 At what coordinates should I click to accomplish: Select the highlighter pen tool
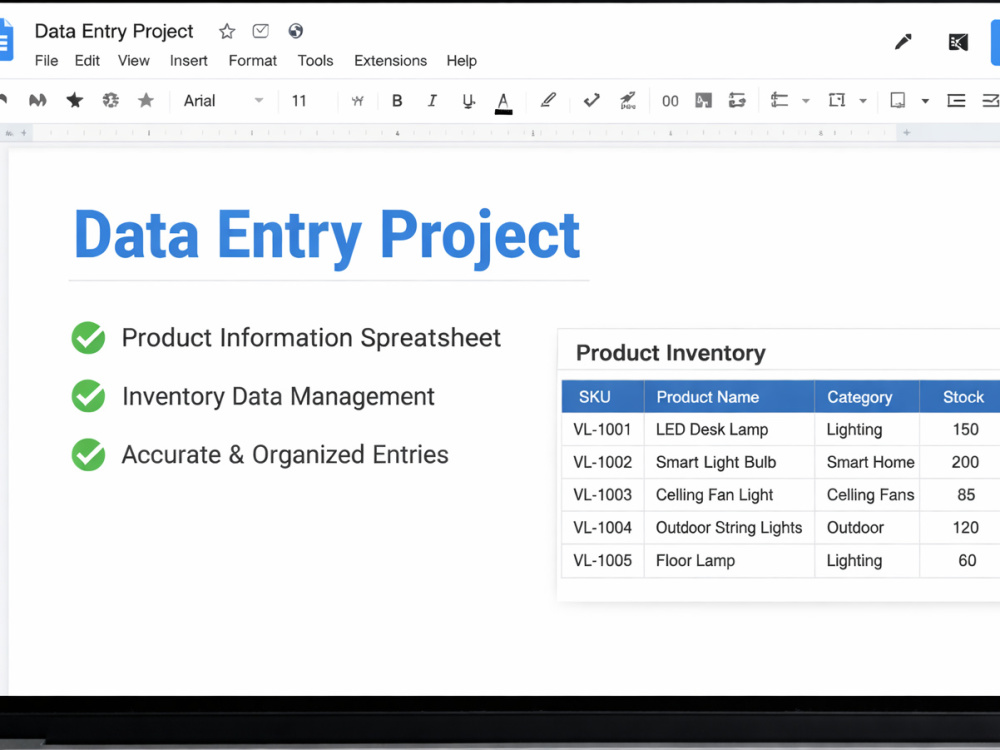click(548, 100)
